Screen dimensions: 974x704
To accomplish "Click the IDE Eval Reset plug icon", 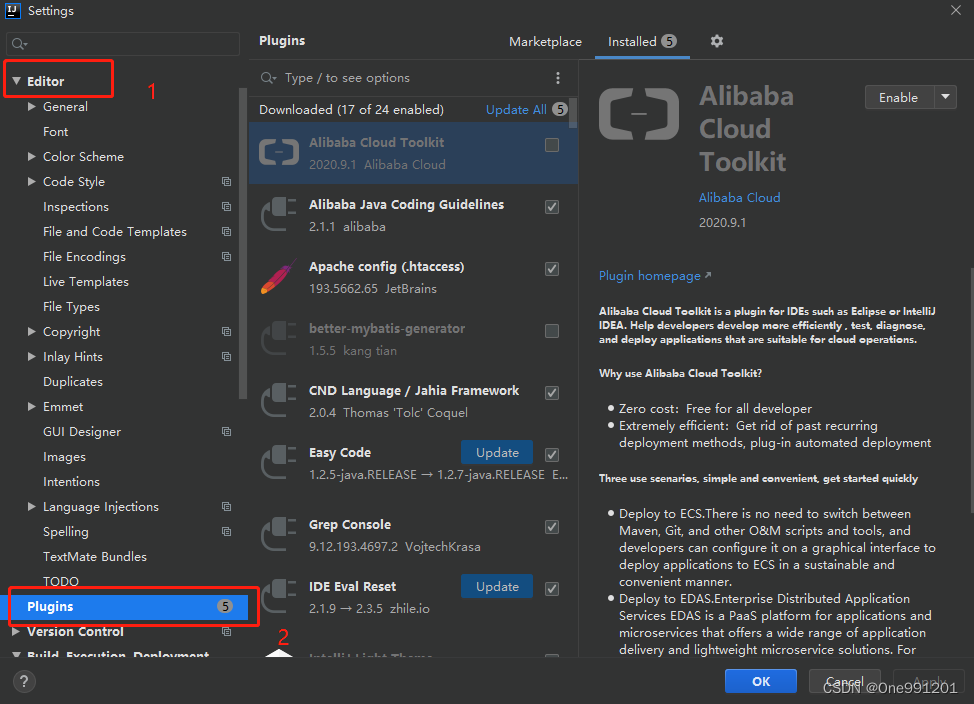I will pyautogui.click(x=278, y=597).
